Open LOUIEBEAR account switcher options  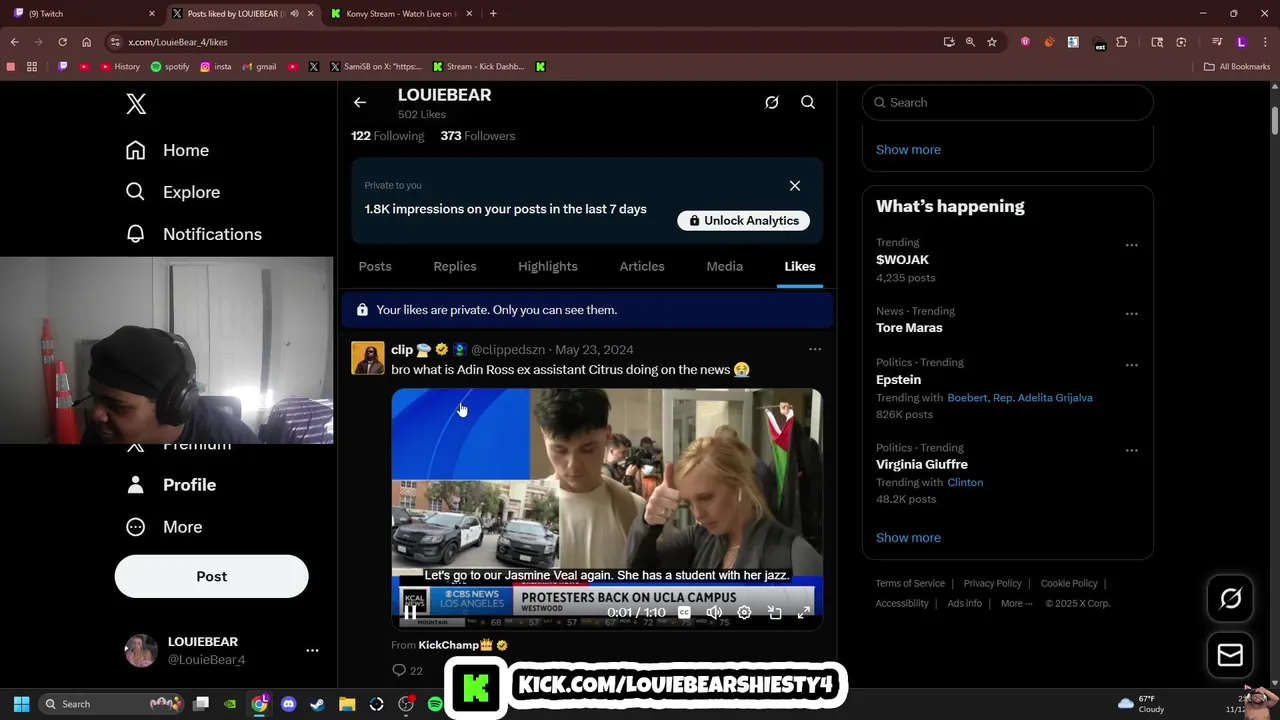(x=312, y=650)
